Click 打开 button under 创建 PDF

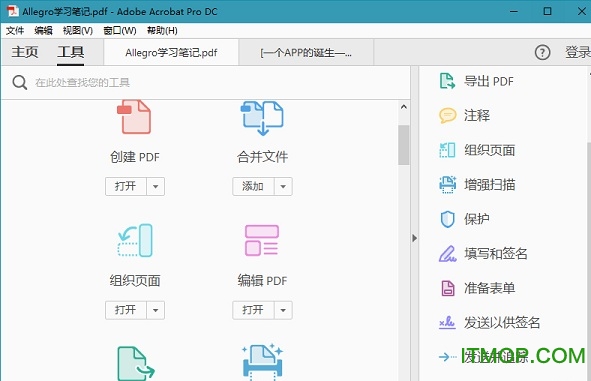(x=126, y=186)
